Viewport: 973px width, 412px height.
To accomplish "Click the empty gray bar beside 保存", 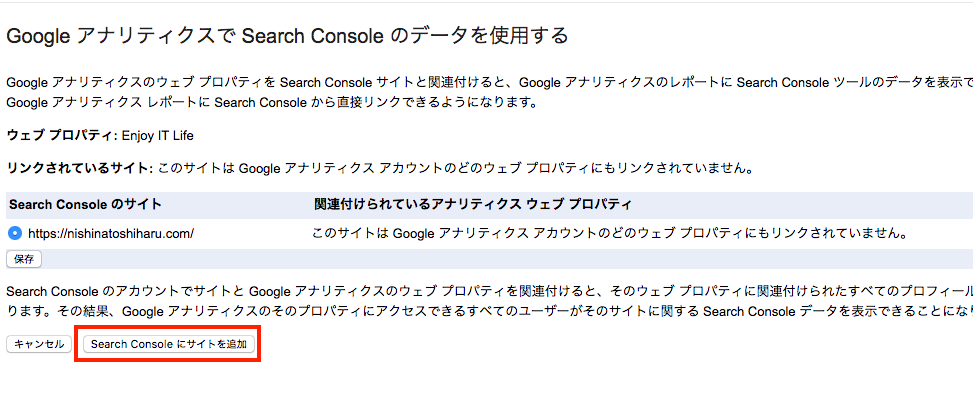I will (x=500, y=259).
